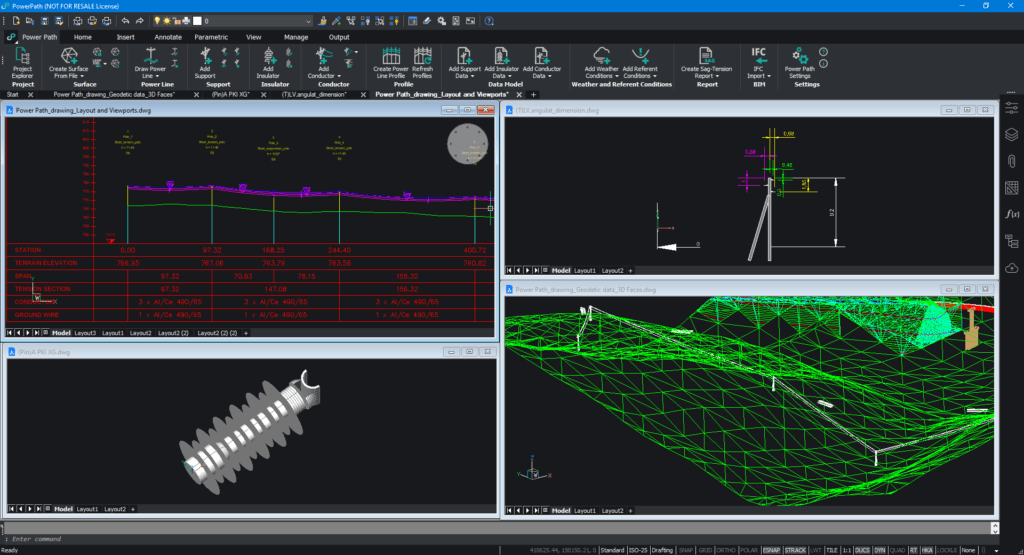Expand Add Support Data dropdown arrow
1024x555 pixels.
tap(475, 76)
